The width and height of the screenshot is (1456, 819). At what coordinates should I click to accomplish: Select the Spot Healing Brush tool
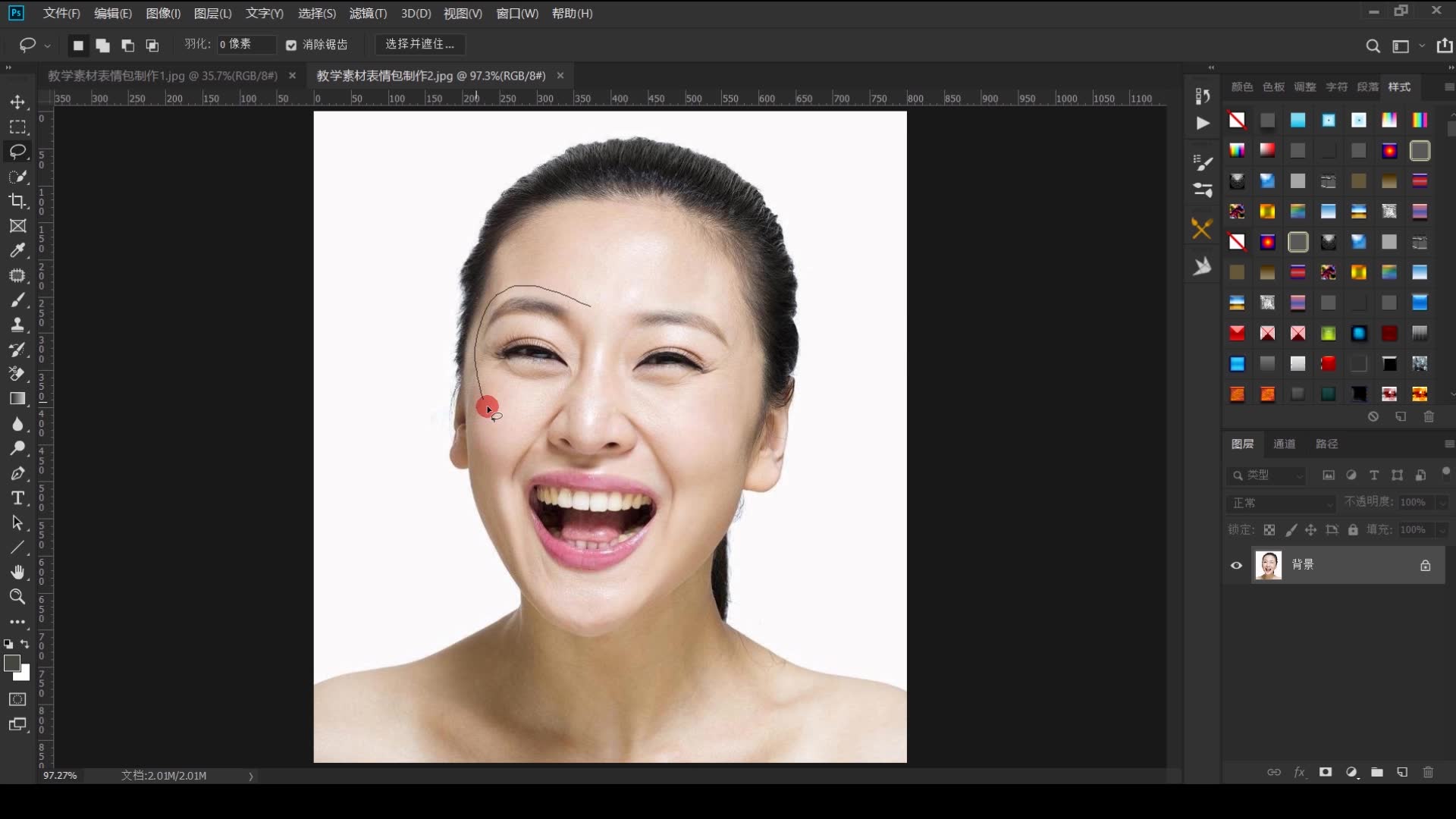pyautogui.click(x=17, y=275)
